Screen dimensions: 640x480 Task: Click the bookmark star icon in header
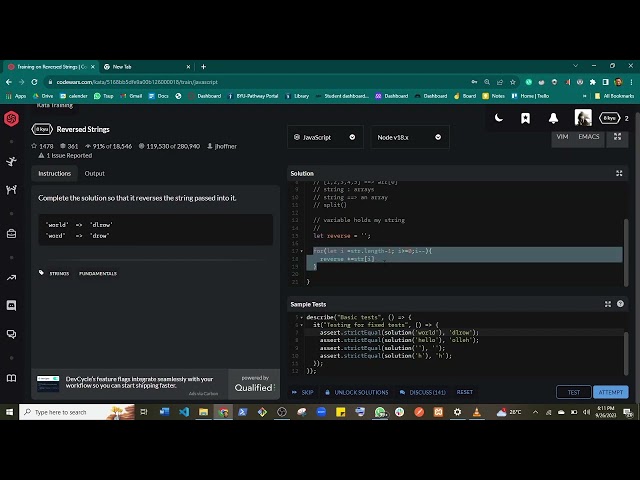point(525,118)
